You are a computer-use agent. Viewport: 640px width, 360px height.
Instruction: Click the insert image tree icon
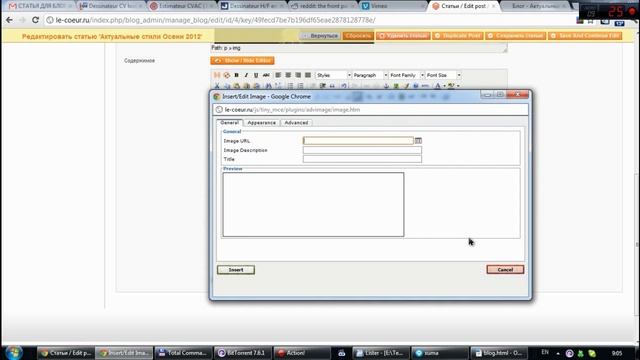(396, 86)
